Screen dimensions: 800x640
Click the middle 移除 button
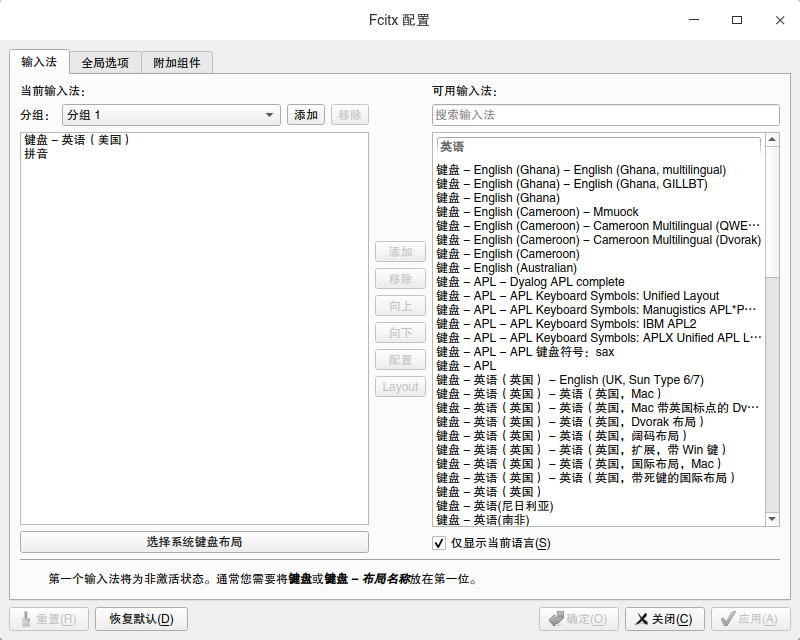(400, 278)
